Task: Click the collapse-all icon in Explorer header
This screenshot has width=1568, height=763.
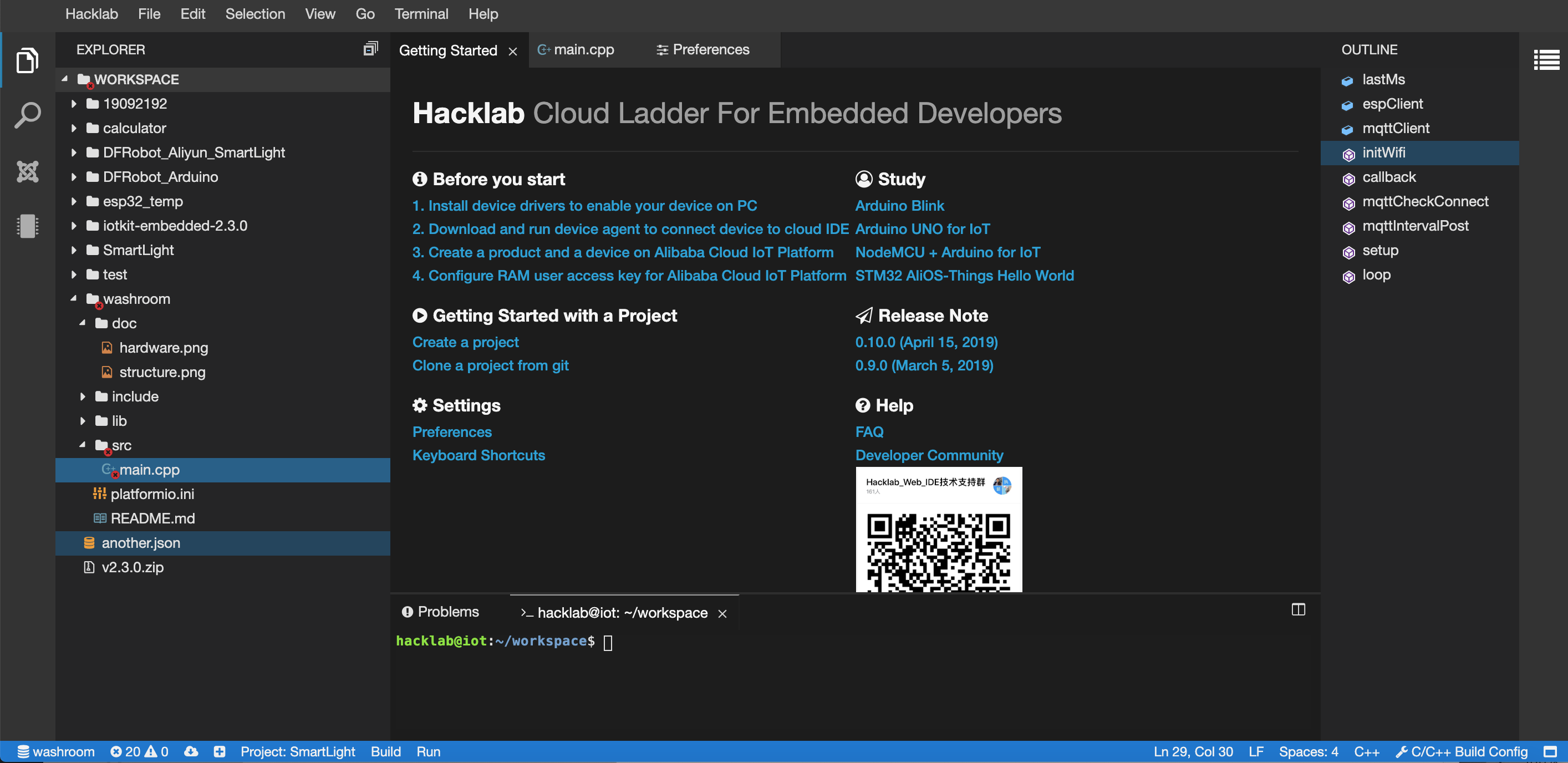Action: 370,49
